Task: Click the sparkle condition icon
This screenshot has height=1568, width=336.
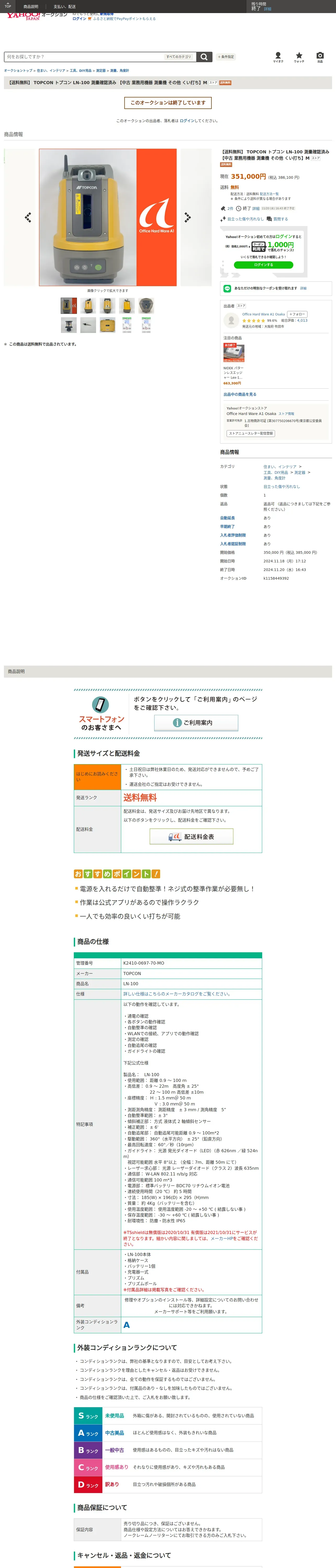Action: 223,219
